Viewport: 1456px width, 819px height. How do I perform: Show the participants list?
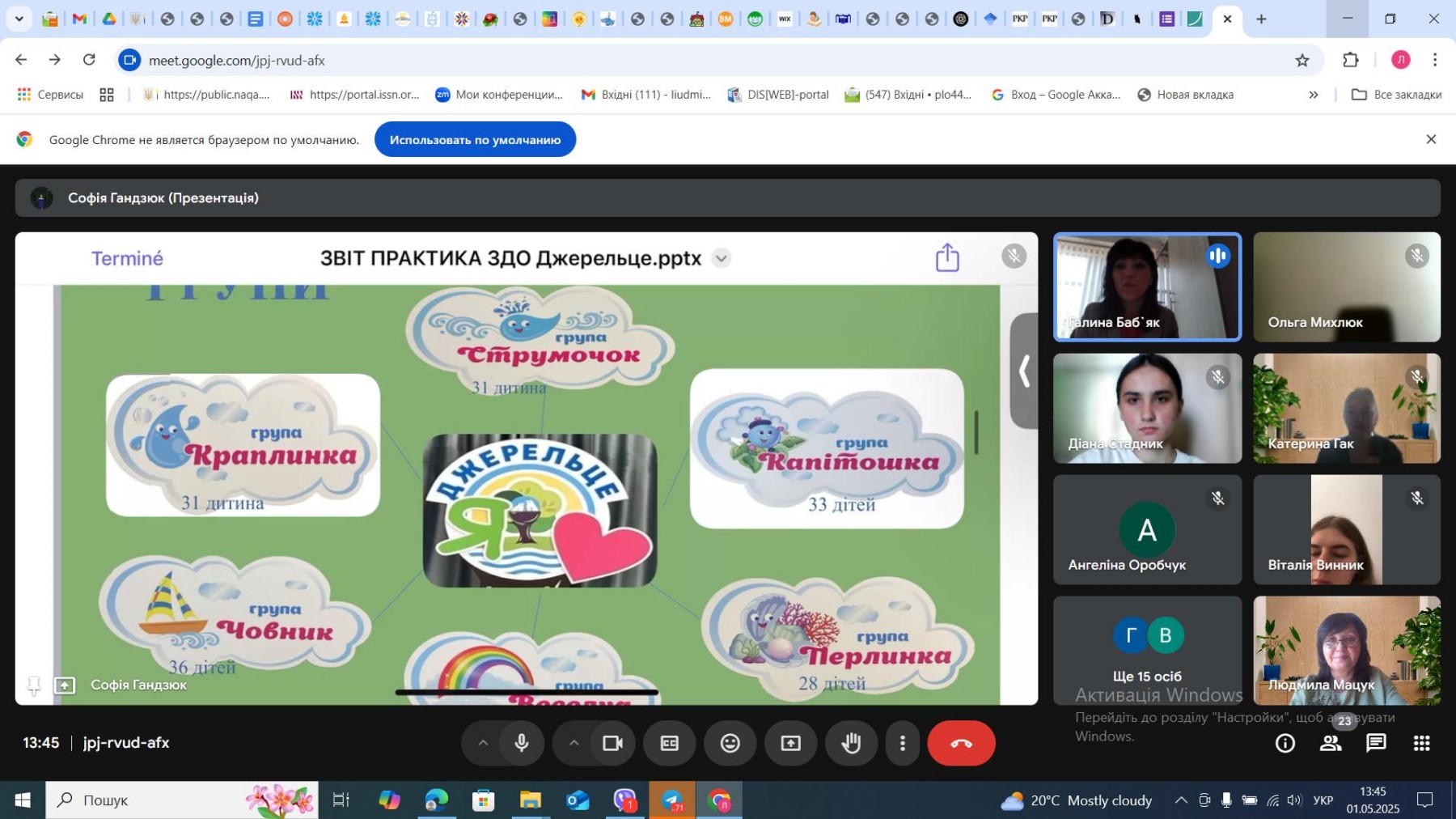(1331, 743)
